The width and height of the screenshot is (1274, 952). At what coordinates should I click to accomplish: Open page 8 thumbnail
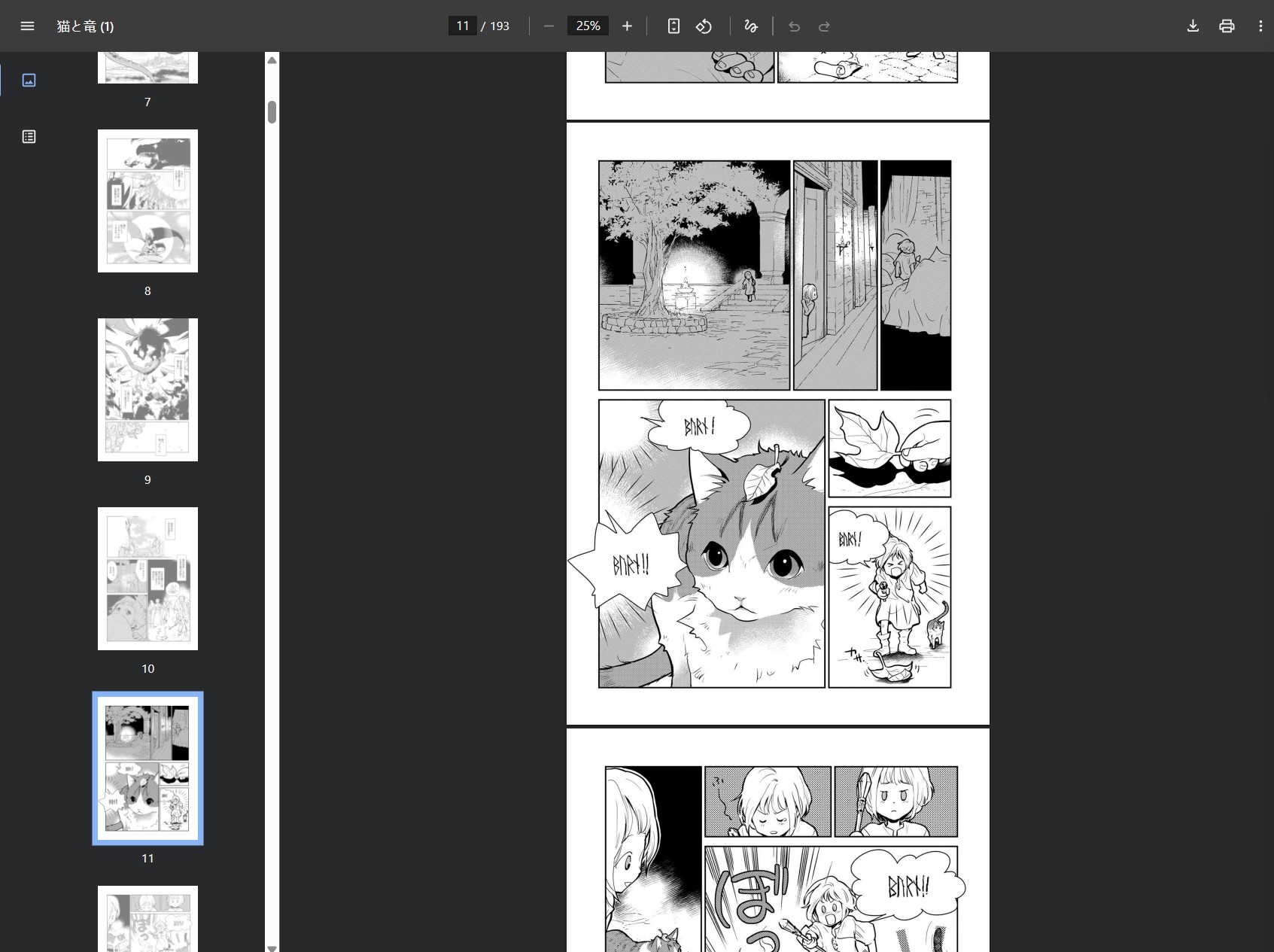(x=147, y=201)
